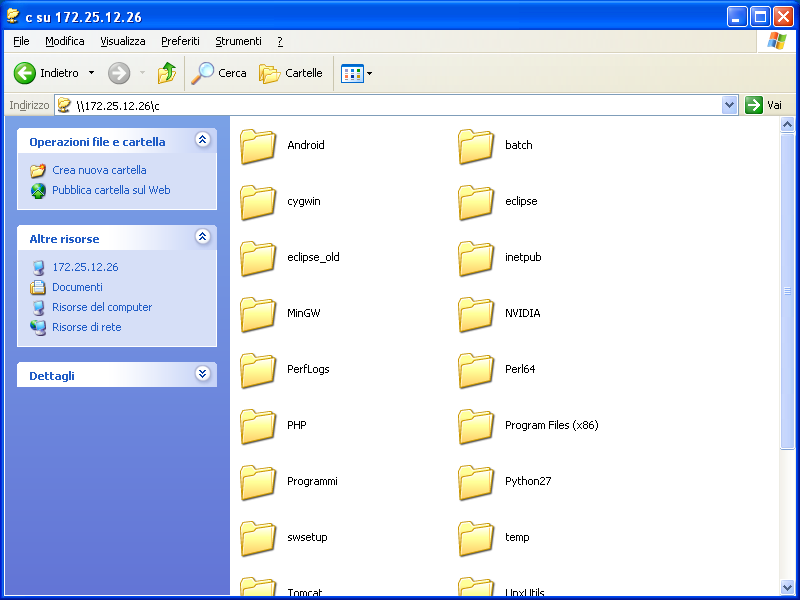This screenshot has width=800, height=600.
Task: Collapse the Altre risorse panel
Action: pyautogui.click(x=203, y=237)
